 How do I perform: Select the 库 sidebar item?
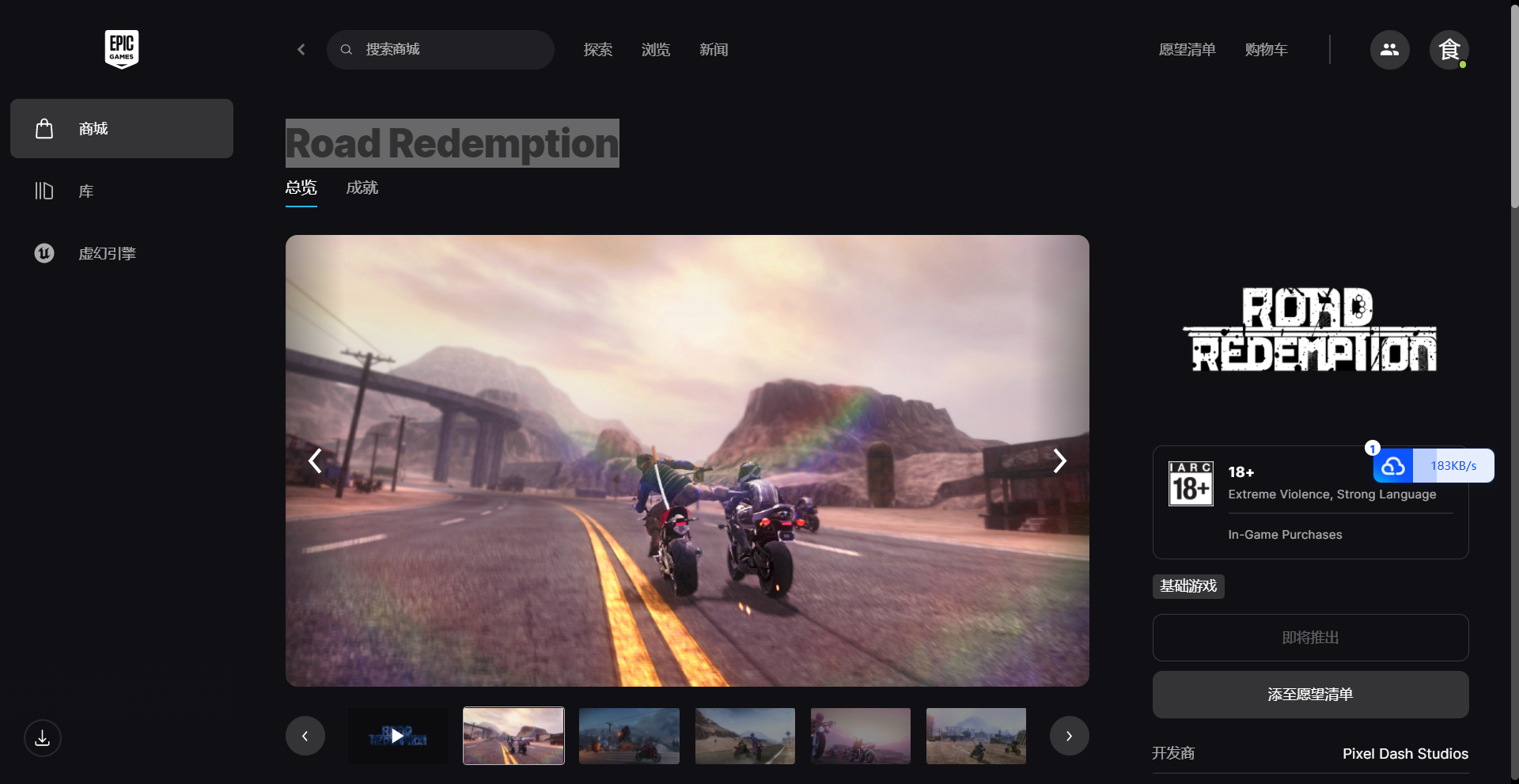[x=122, y=191]
